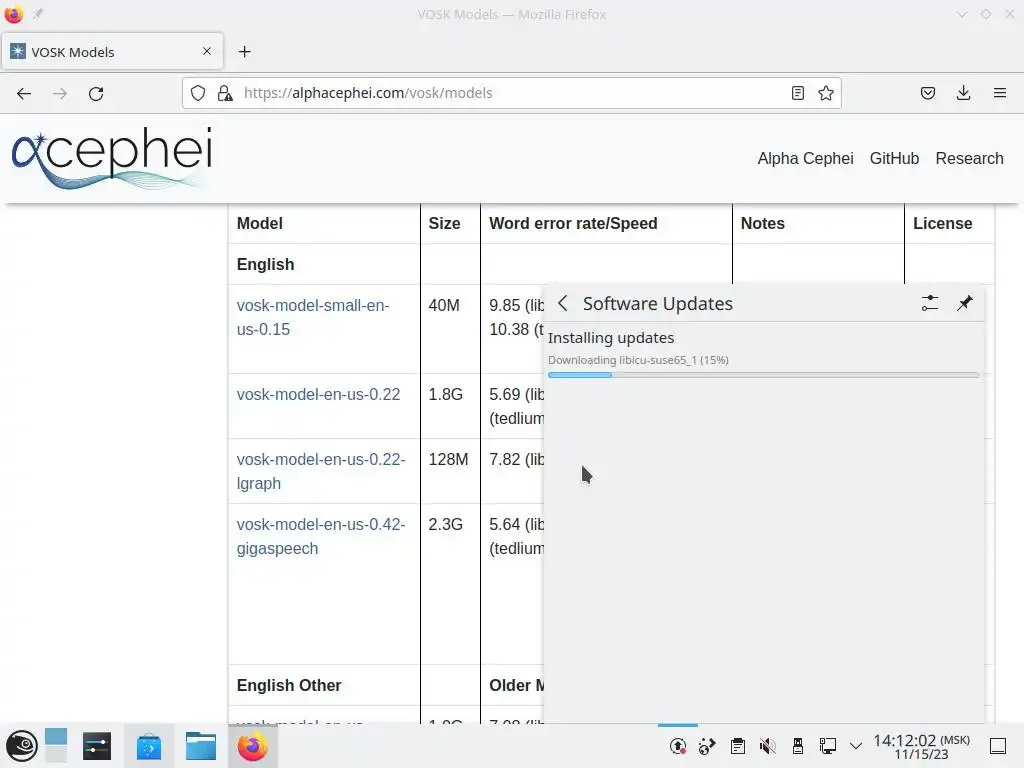
Task: Open clipboard tray icon
Action: (x=738, y=746)
